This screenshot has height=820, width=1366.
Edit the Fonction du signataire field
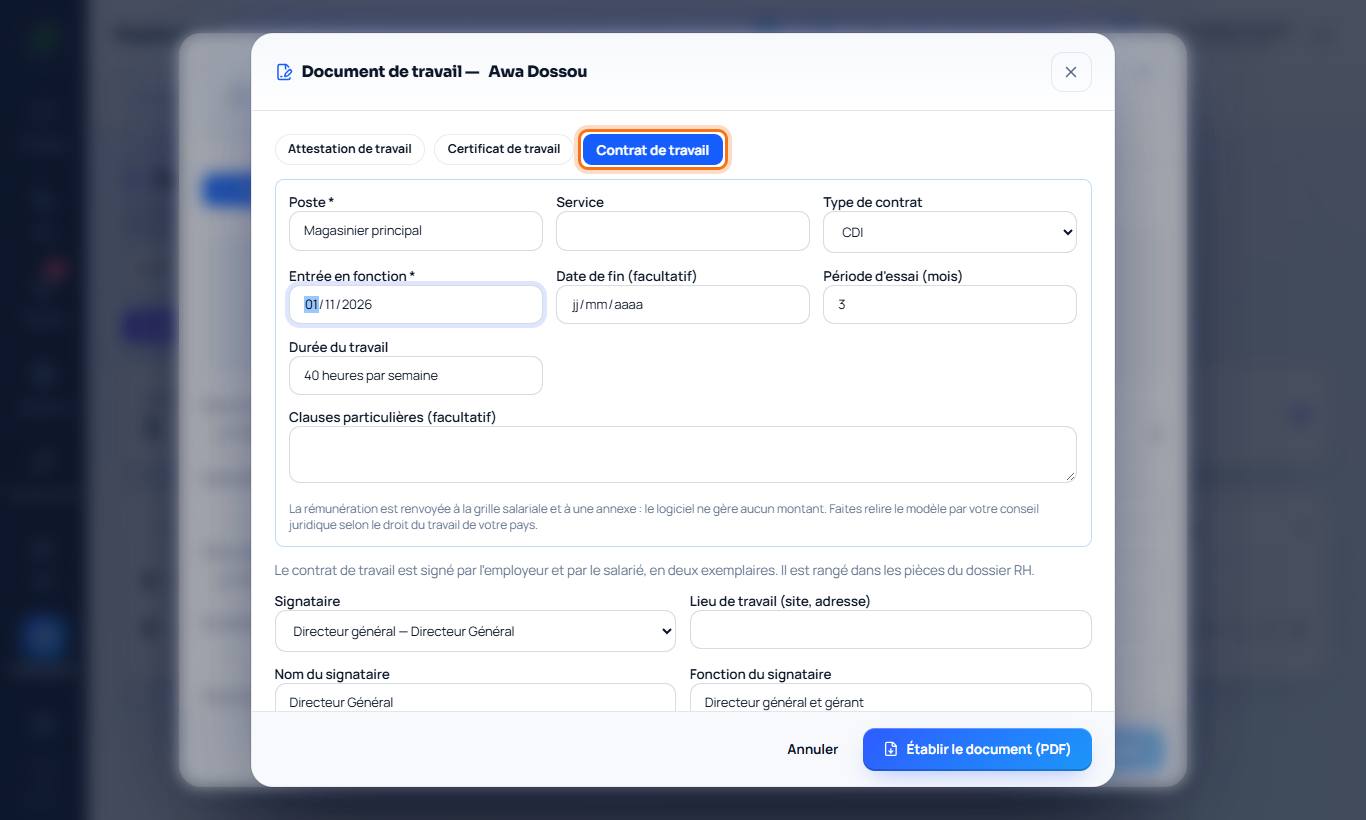click(891, 698)
